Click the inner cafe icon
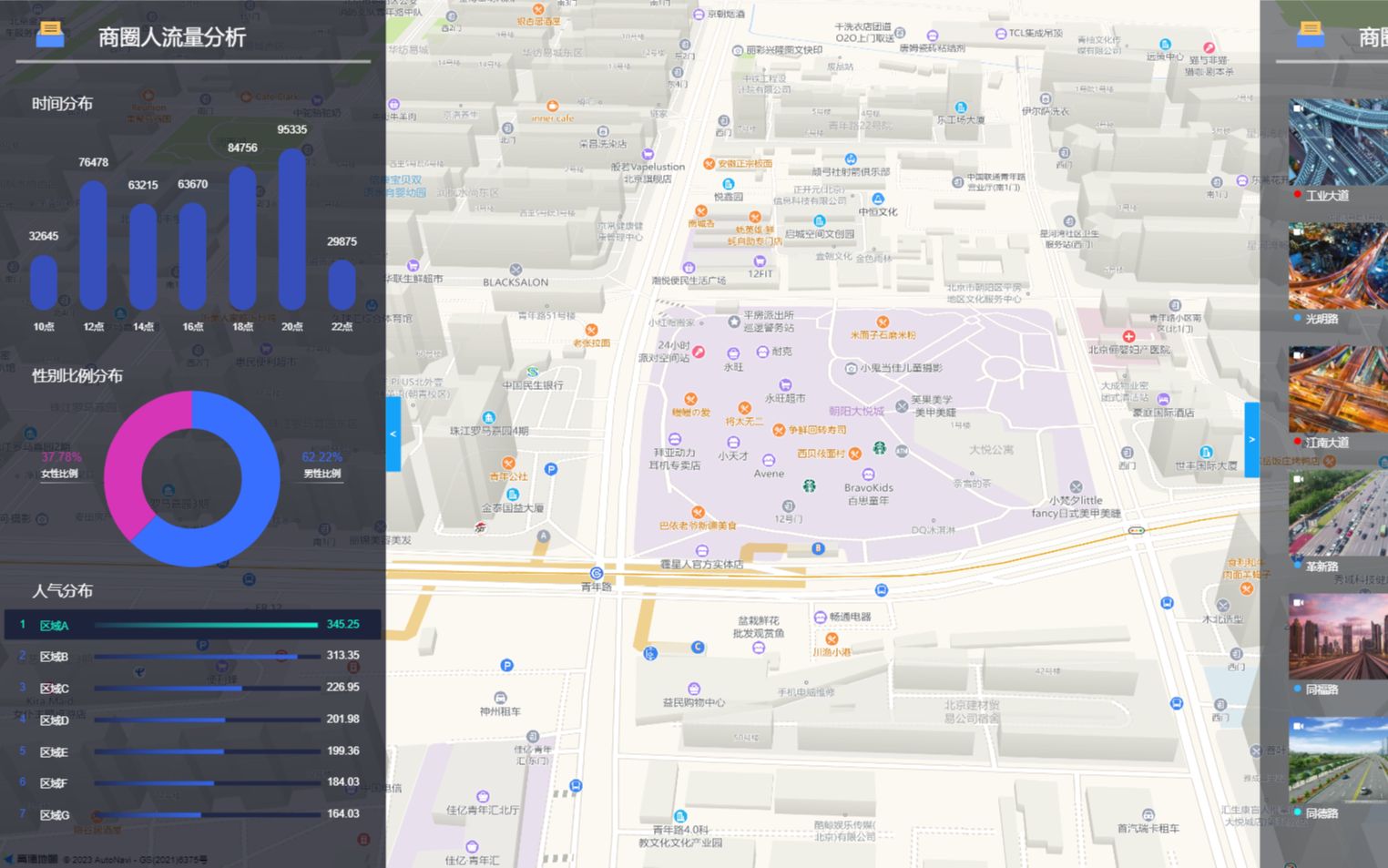The width and height of the screenshot is (1388, 868). (x=552, y=106)
